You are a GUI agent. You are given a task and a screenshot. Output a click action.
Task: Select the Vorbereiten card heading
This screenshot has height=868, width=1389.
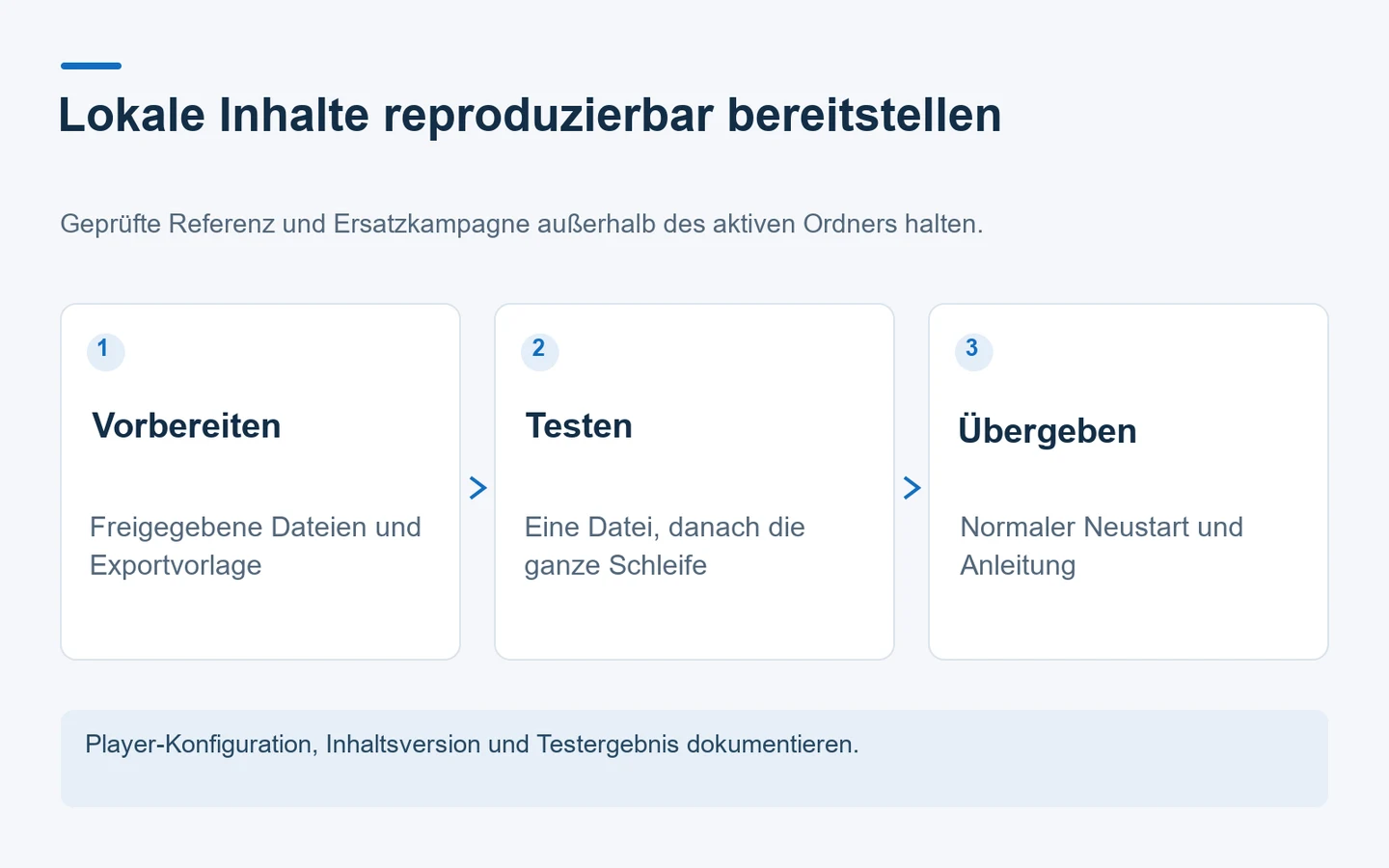tap(186, 426)
